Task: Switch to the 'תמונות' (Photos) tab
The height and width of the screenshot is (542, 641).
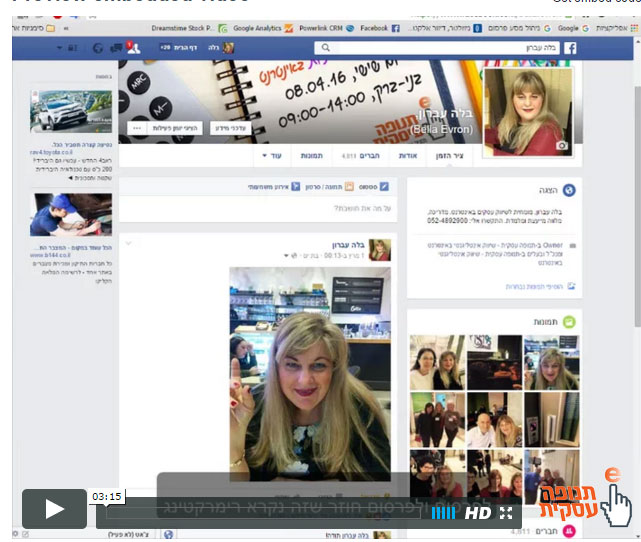Action: click(311, 156)
